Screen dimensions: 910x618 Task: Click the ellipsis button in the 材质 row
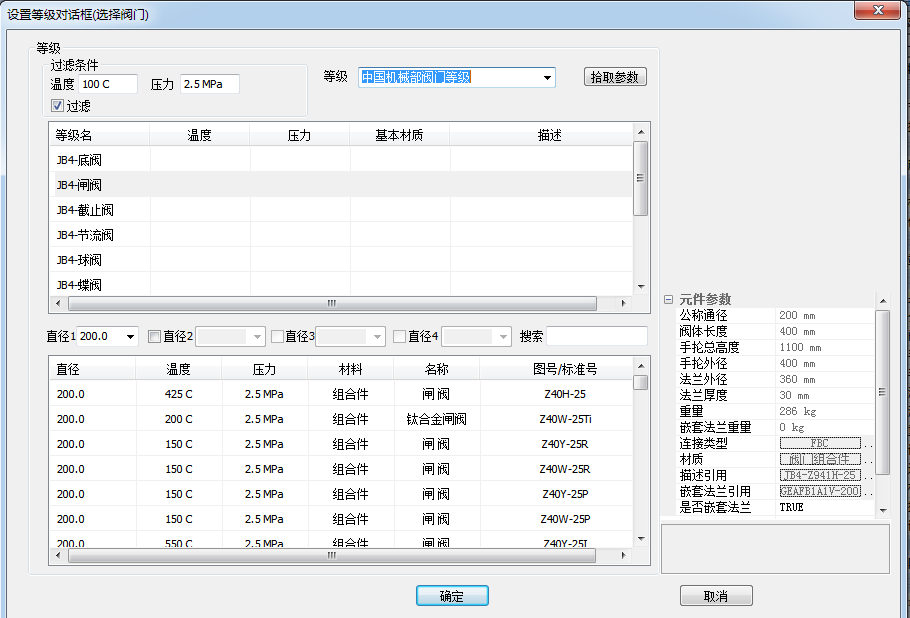coord(867,459)
